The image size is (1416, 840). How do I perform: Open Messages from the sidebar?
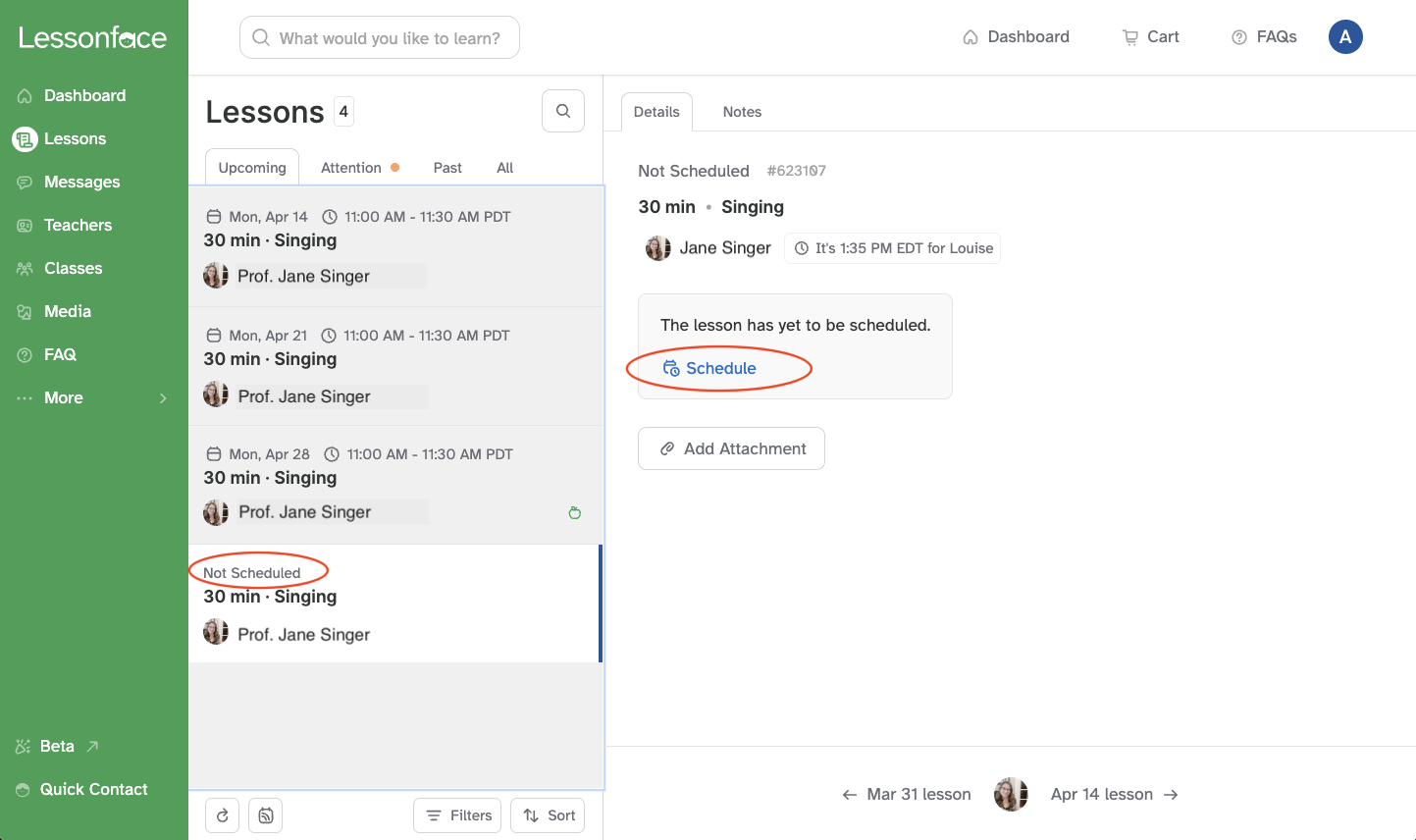tap(81, 182)
